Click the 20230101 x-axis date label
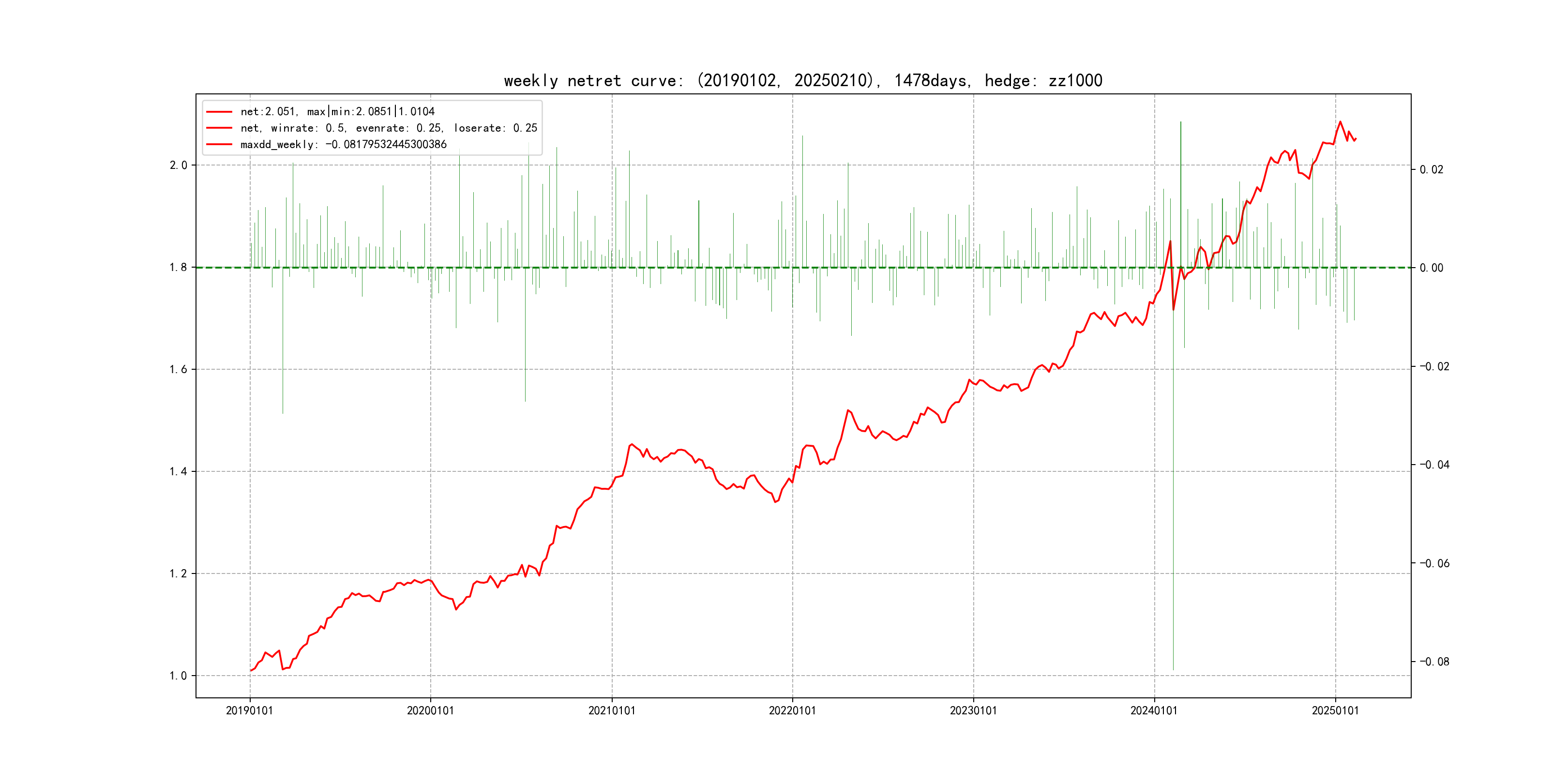The width and height of the screenshot is (1568, 784). [x=973, y=711]
